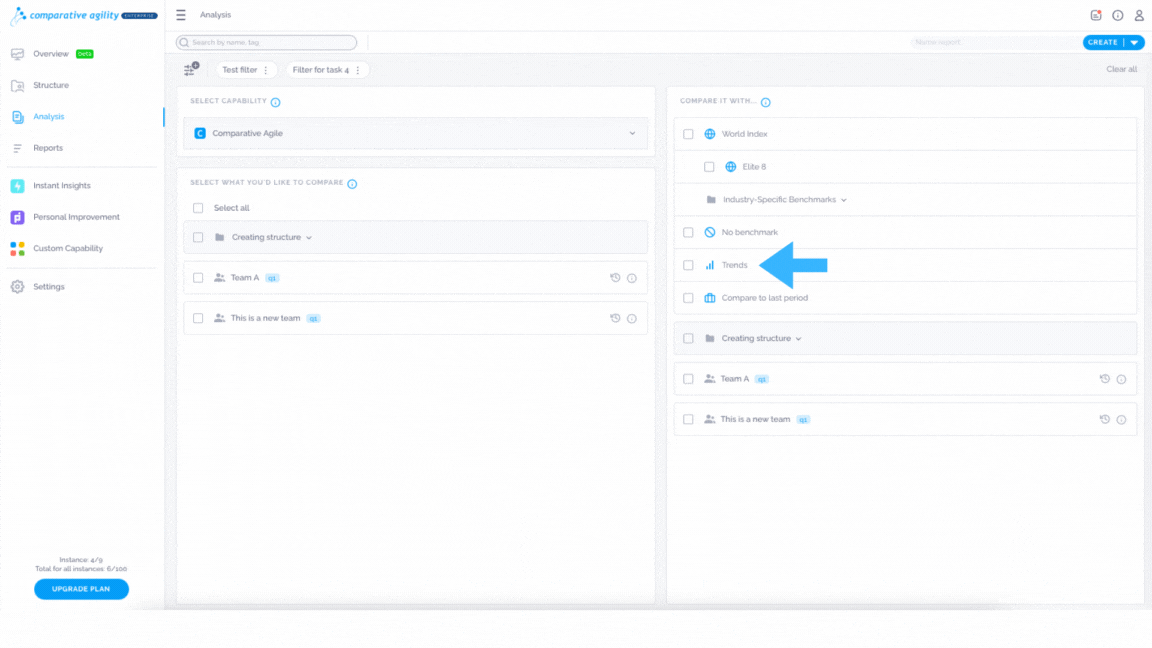
Task: Check the Select all checkbox
Action: click(x=198, y=208)
